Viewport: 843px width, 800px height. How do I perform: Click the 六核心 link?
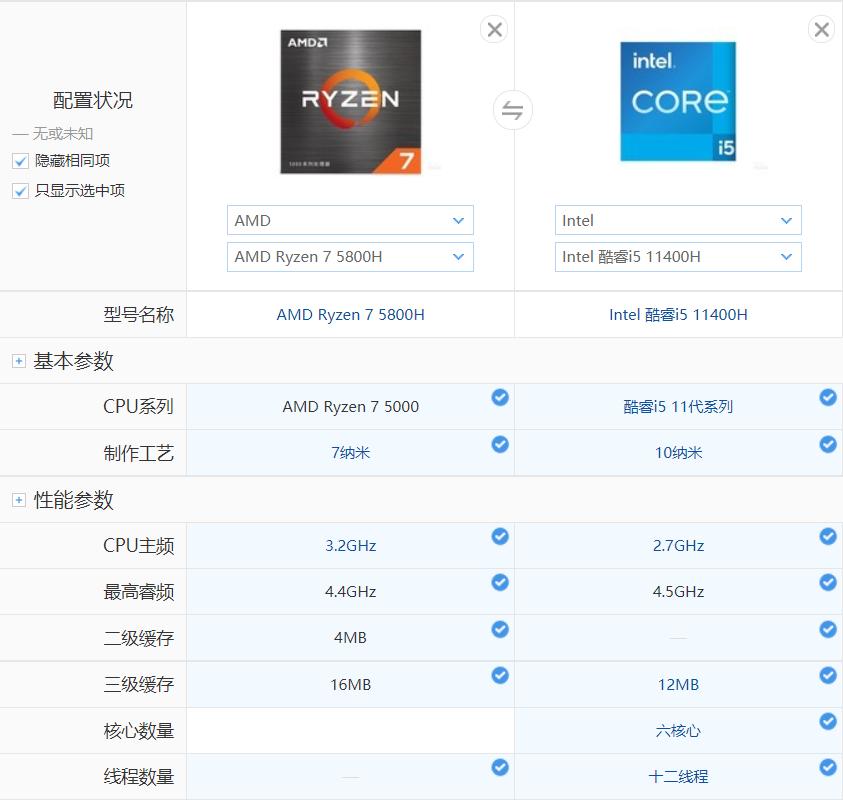pos(678,731)
